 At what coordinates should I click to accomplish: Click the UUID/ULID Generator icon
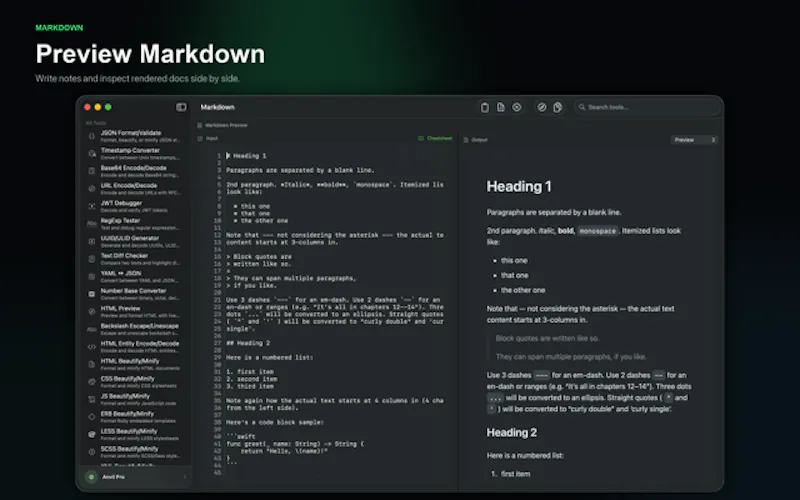coord(92,241)
